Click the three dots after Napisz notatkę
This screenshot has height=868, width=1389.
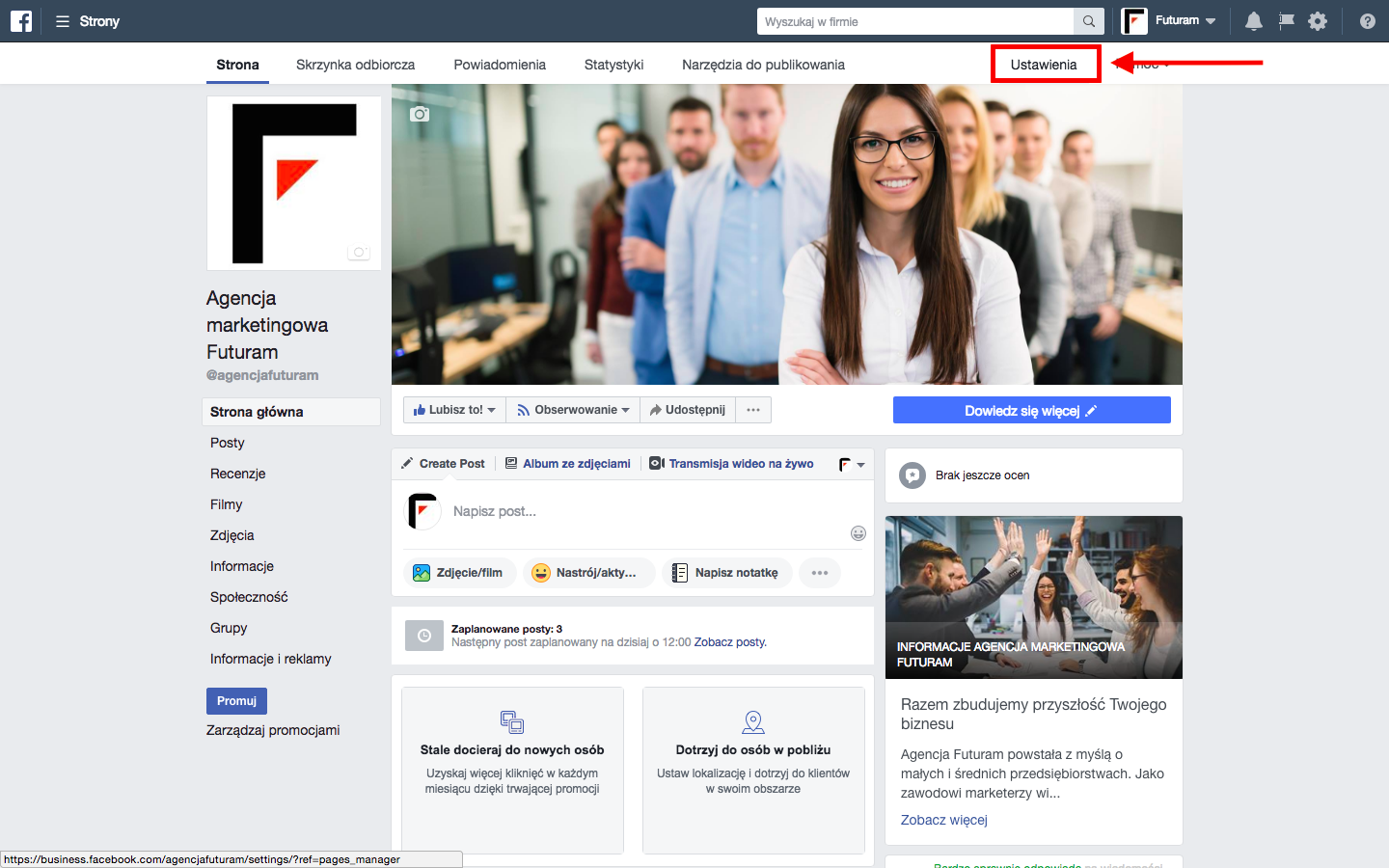tap(820, 573)
